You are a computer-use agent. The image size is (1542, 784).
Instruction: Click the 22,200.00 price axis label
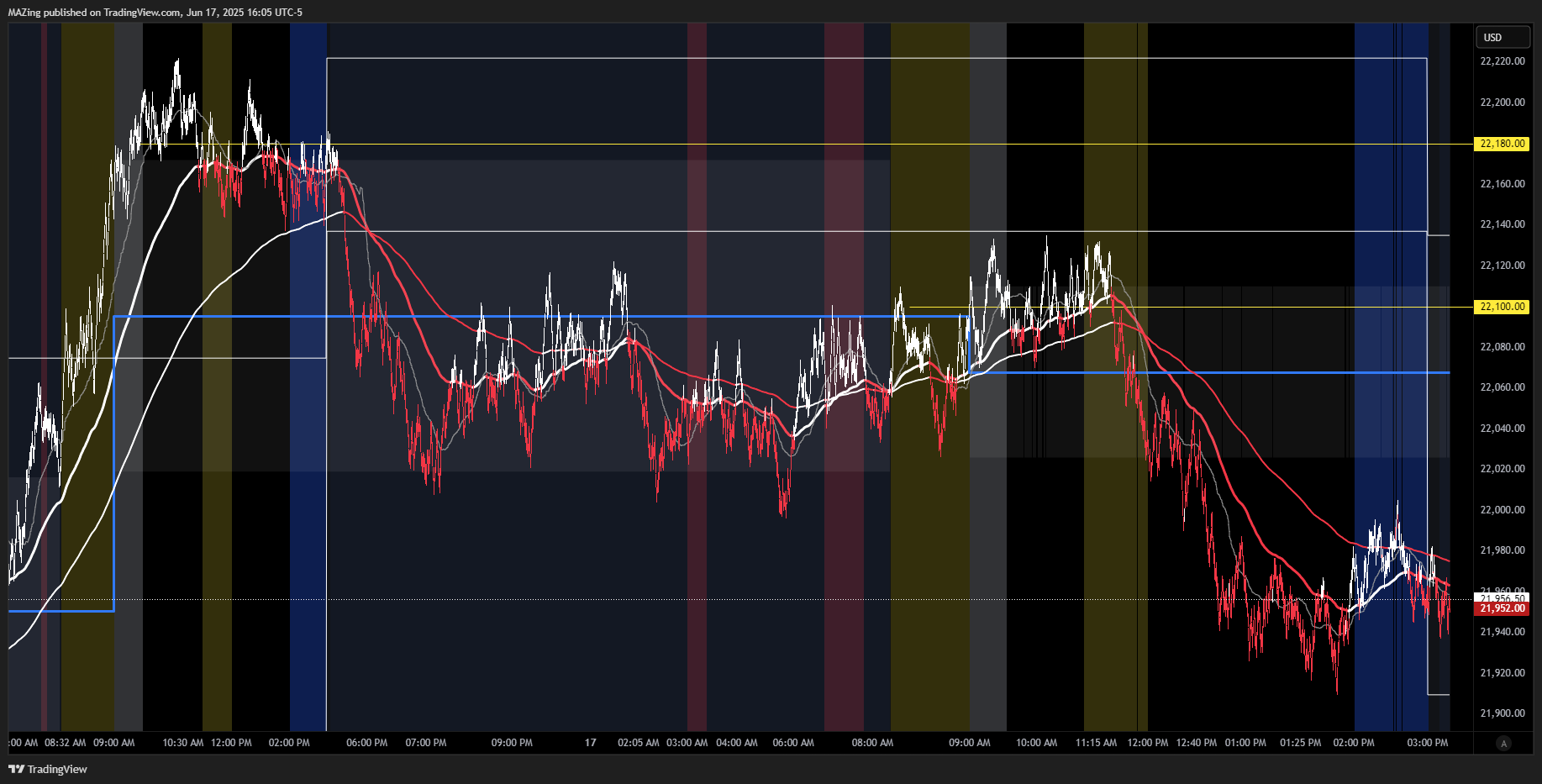pyautogui.click(x=1503, y=103)
